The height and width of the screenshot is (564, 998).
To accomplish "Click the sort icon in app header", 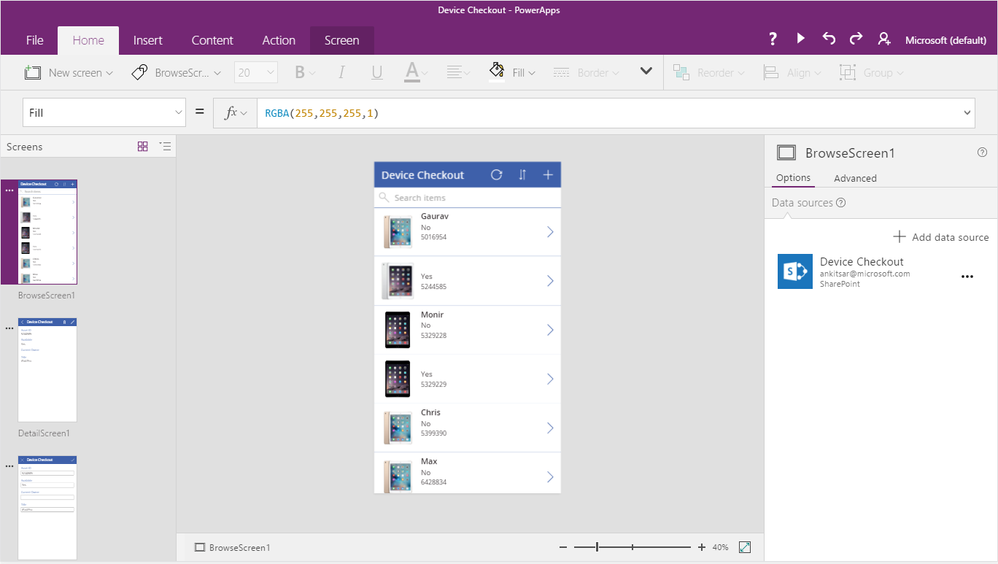I will click(523, 174).
